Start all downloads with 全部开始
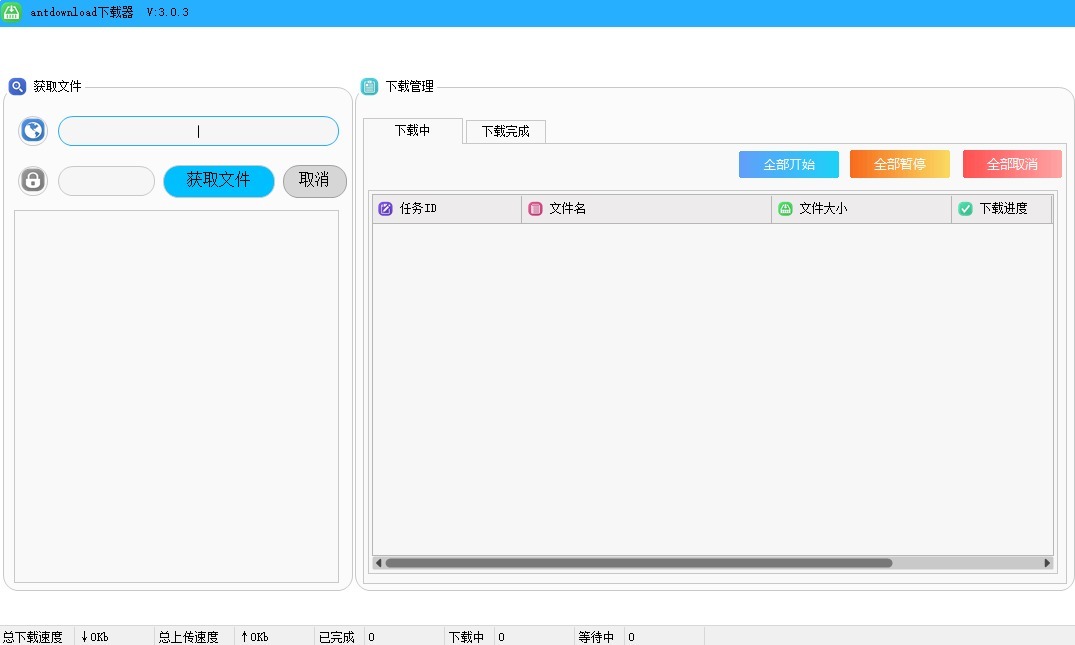Screen dimensions: 1075x645 click(788, 164)
